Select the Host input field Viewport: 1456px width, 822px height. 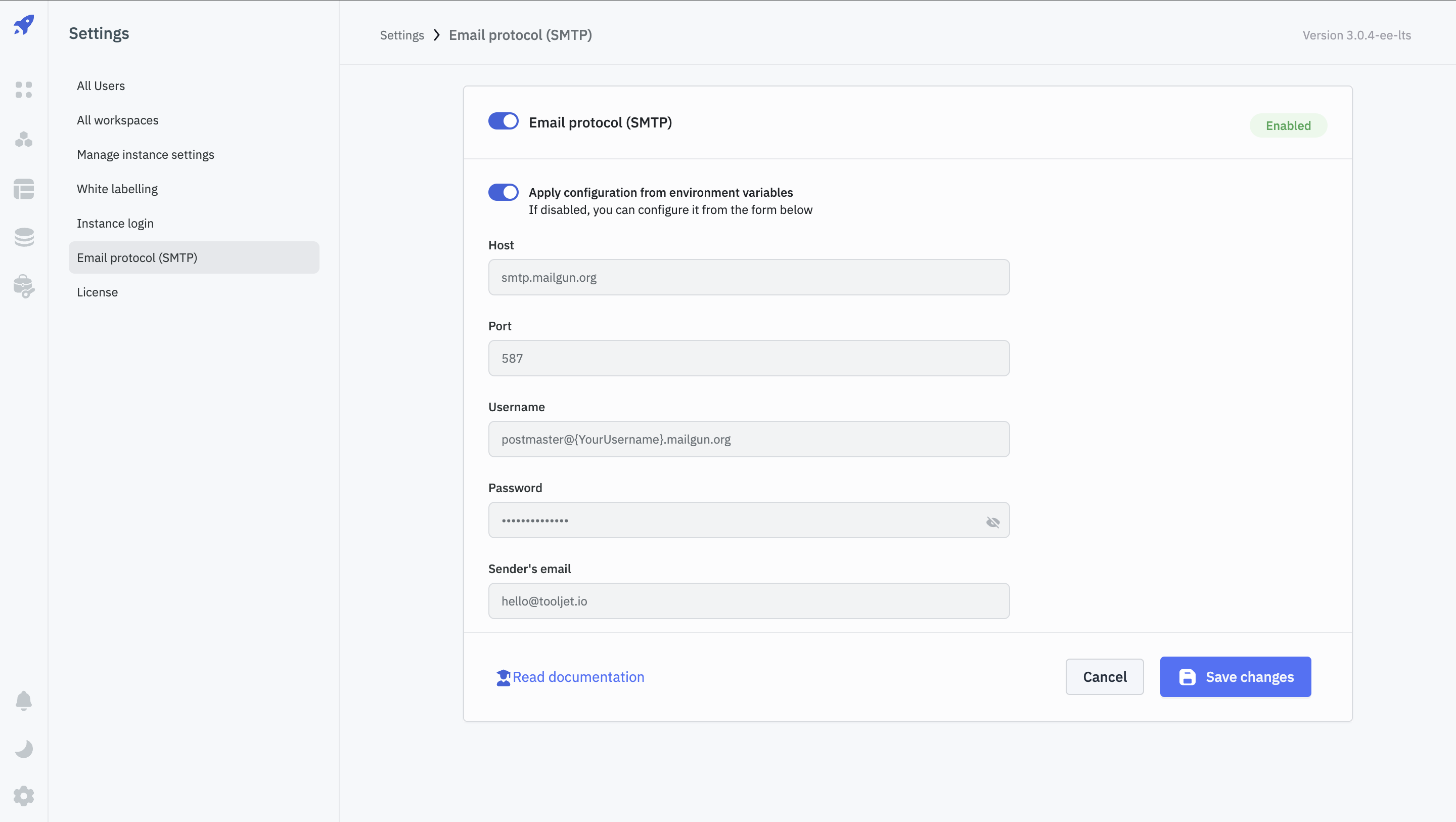pos(749,277)
